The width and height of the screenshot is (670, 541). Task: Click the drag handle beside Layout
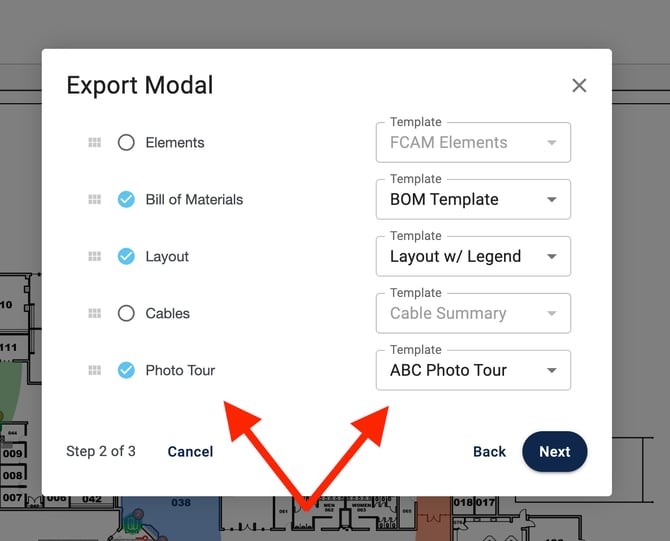coord(94,257)
